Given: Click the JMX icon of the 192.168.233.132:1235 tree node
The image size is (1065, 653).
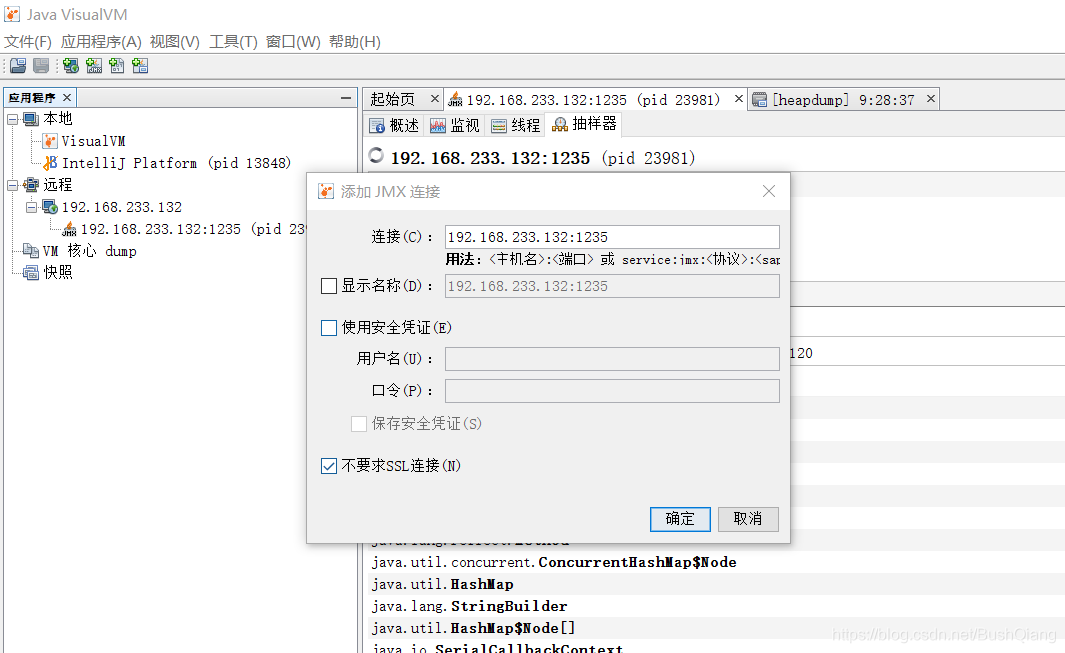Looking at the screenshot, I should click(69, 229).
